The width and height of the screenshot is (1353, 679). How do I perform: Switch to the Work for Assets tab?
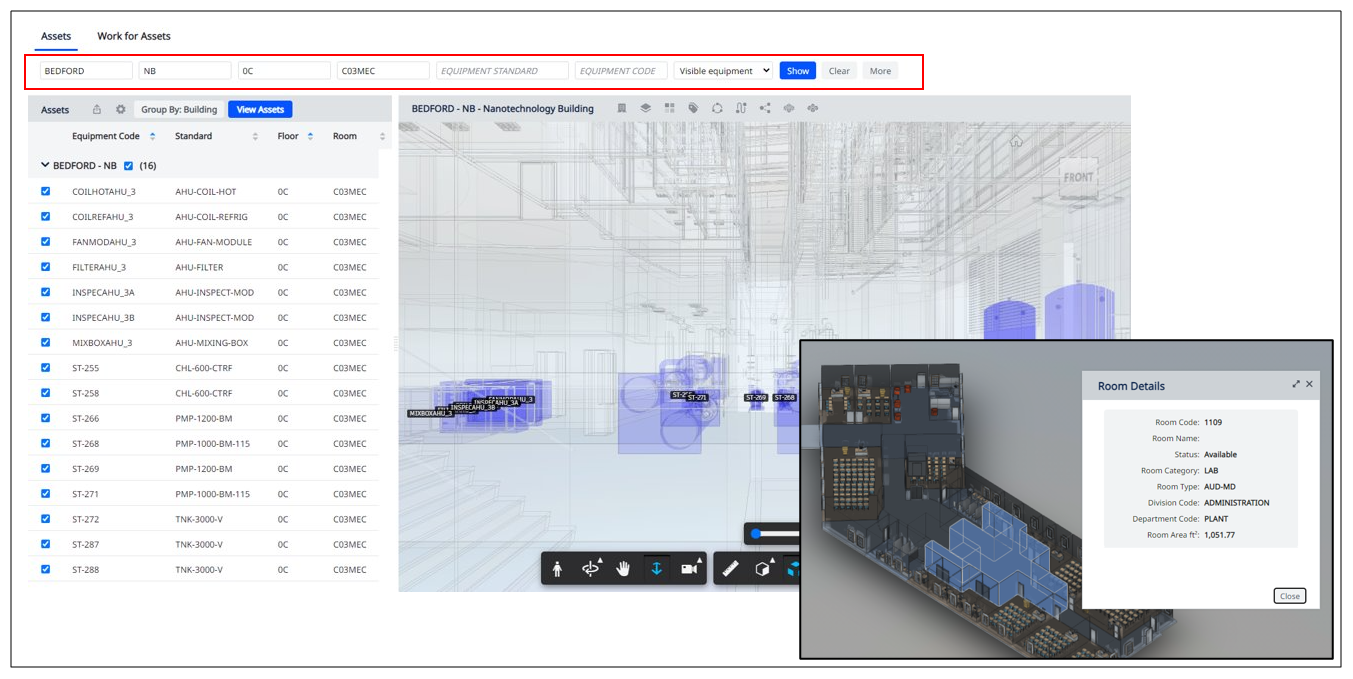point(134,36)
